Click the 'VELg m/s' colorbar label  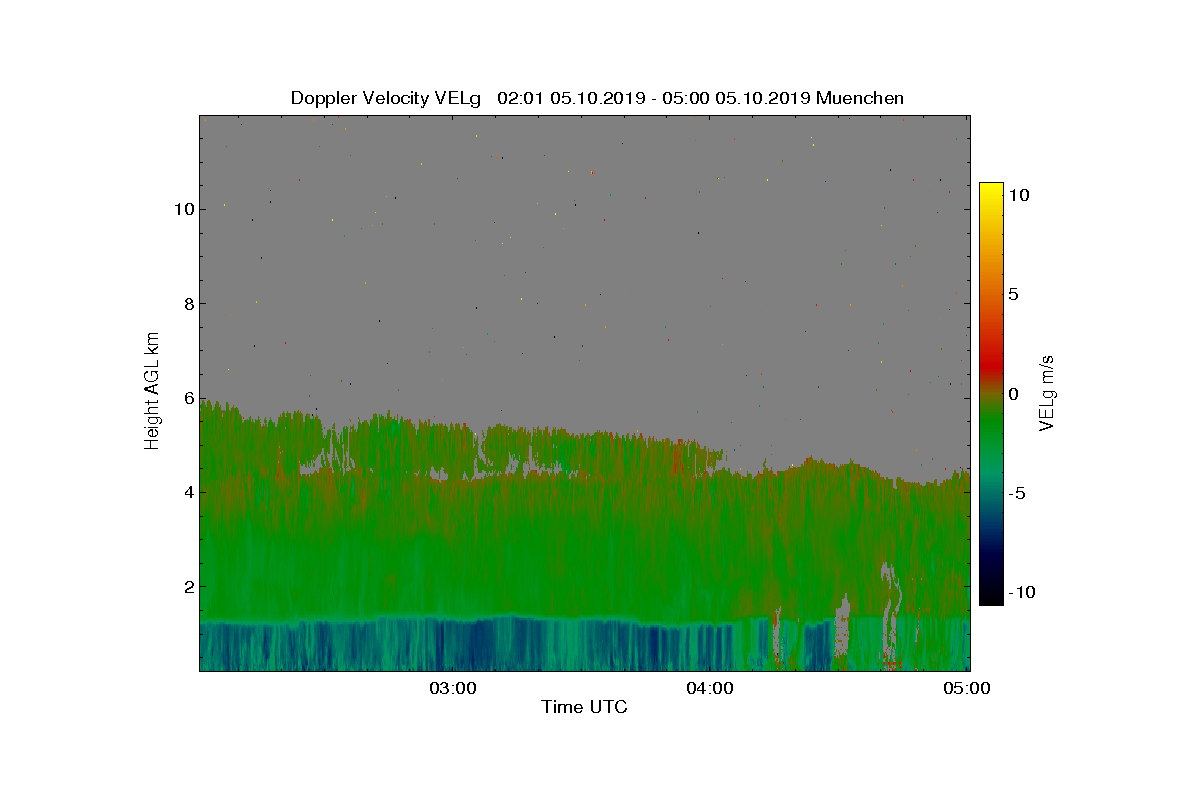click(1048, 393)
